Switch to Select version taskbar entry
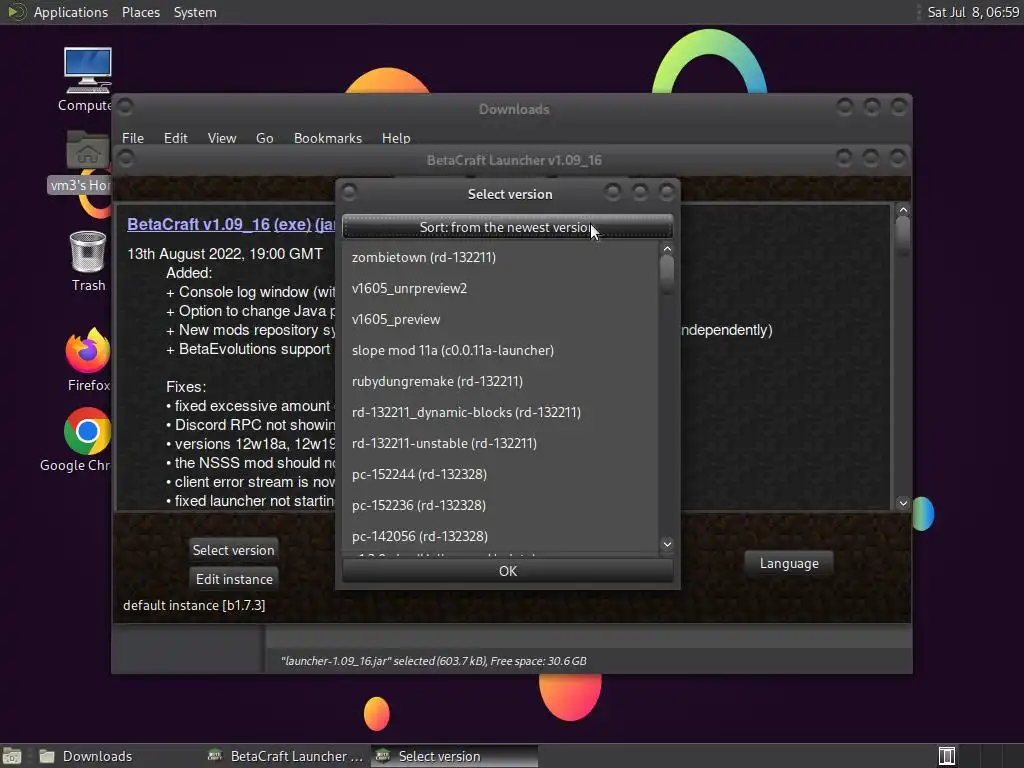Screen dimensions: 1024x768 (x=455, y=756)
